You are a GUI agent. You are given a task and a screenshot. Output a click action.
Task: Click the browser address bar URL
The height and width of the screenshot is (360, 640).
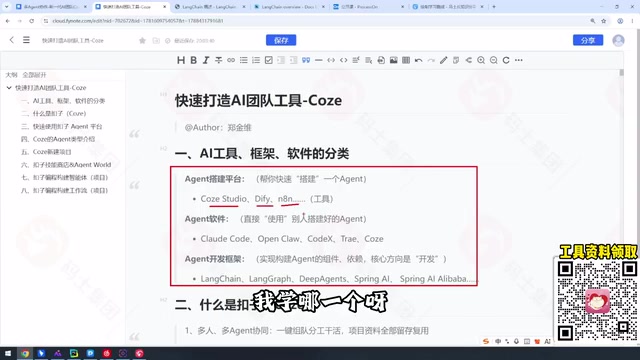138,21
